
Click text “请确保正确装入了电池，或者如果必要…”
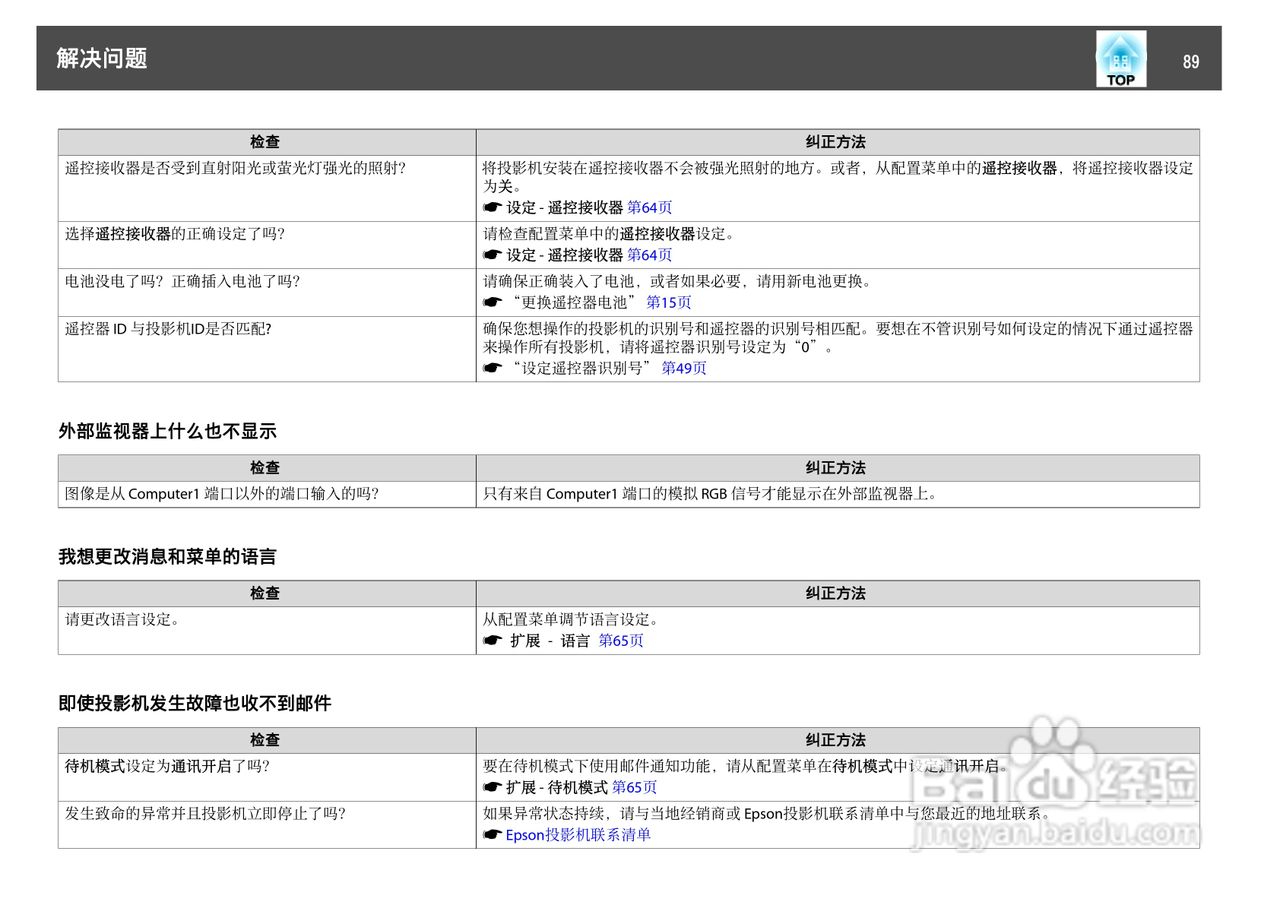pyautogui.click(x=680, y=281)
